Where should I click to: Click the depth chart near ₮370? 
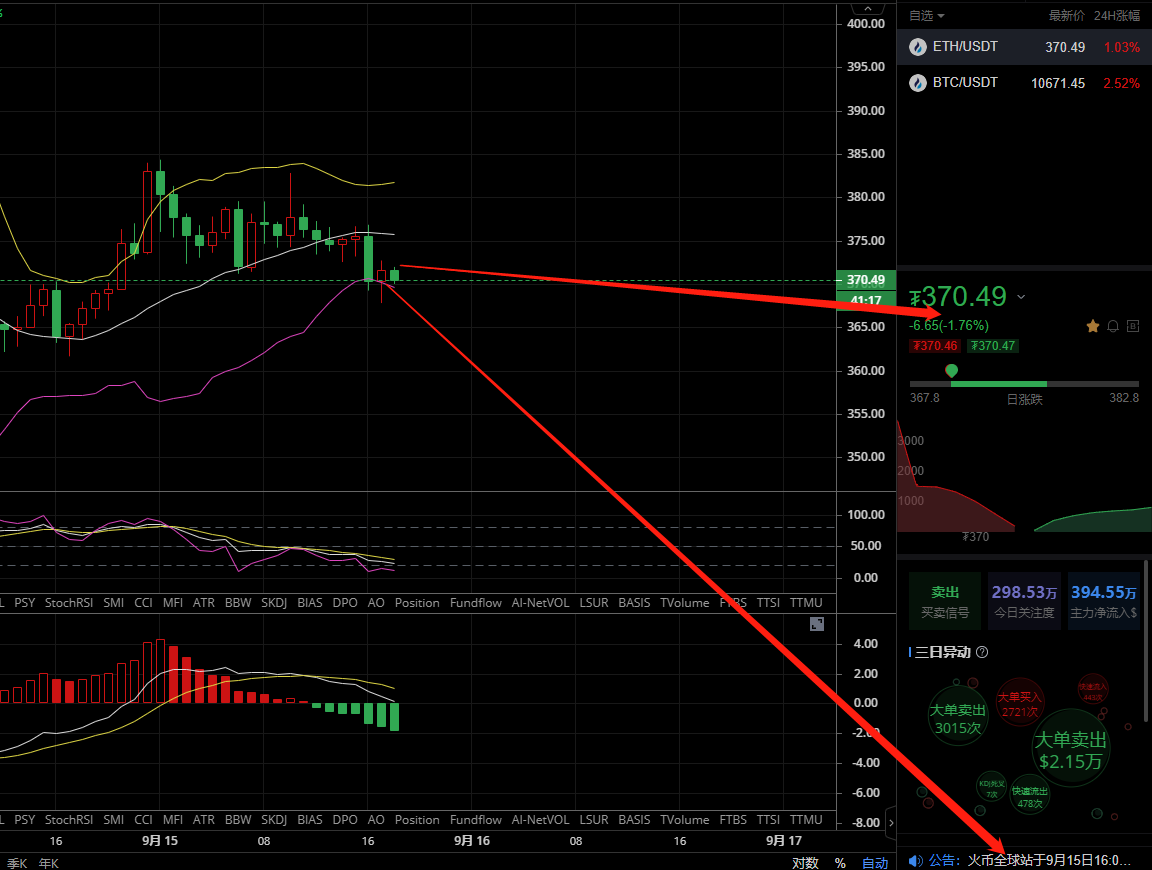click(1024, 478)
